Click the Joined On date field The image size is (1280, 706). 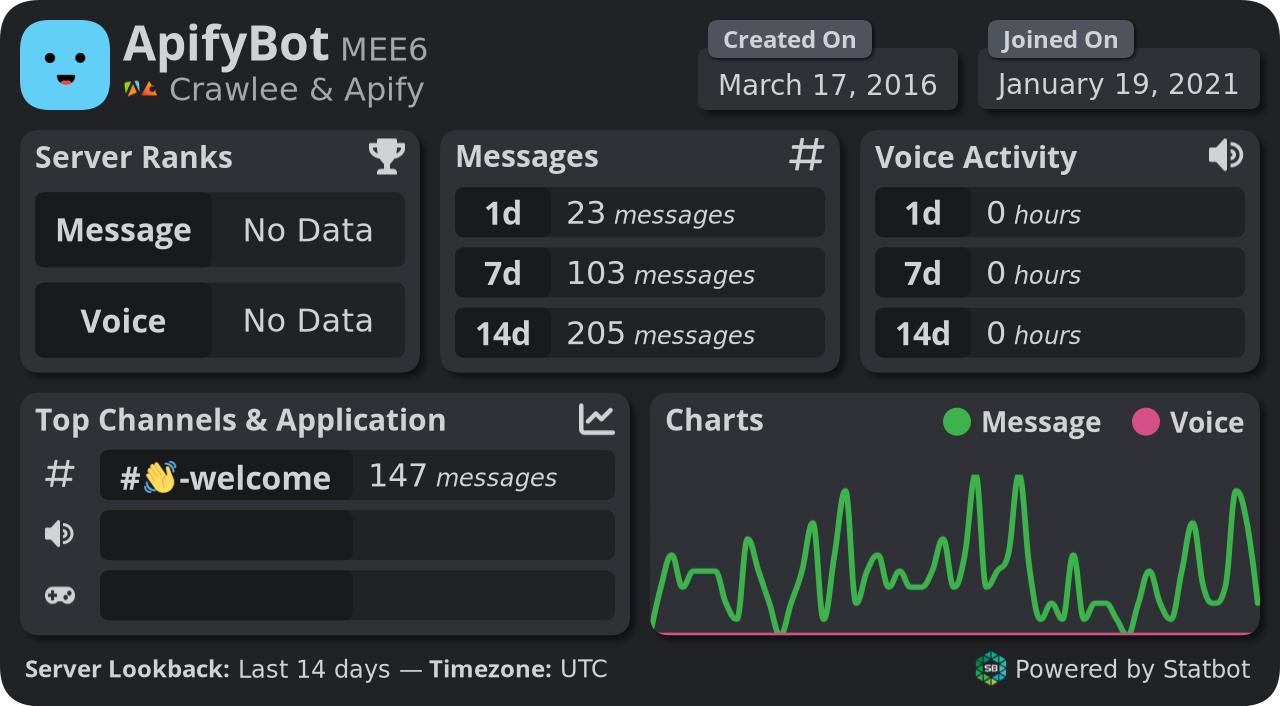pos(1118,85)
